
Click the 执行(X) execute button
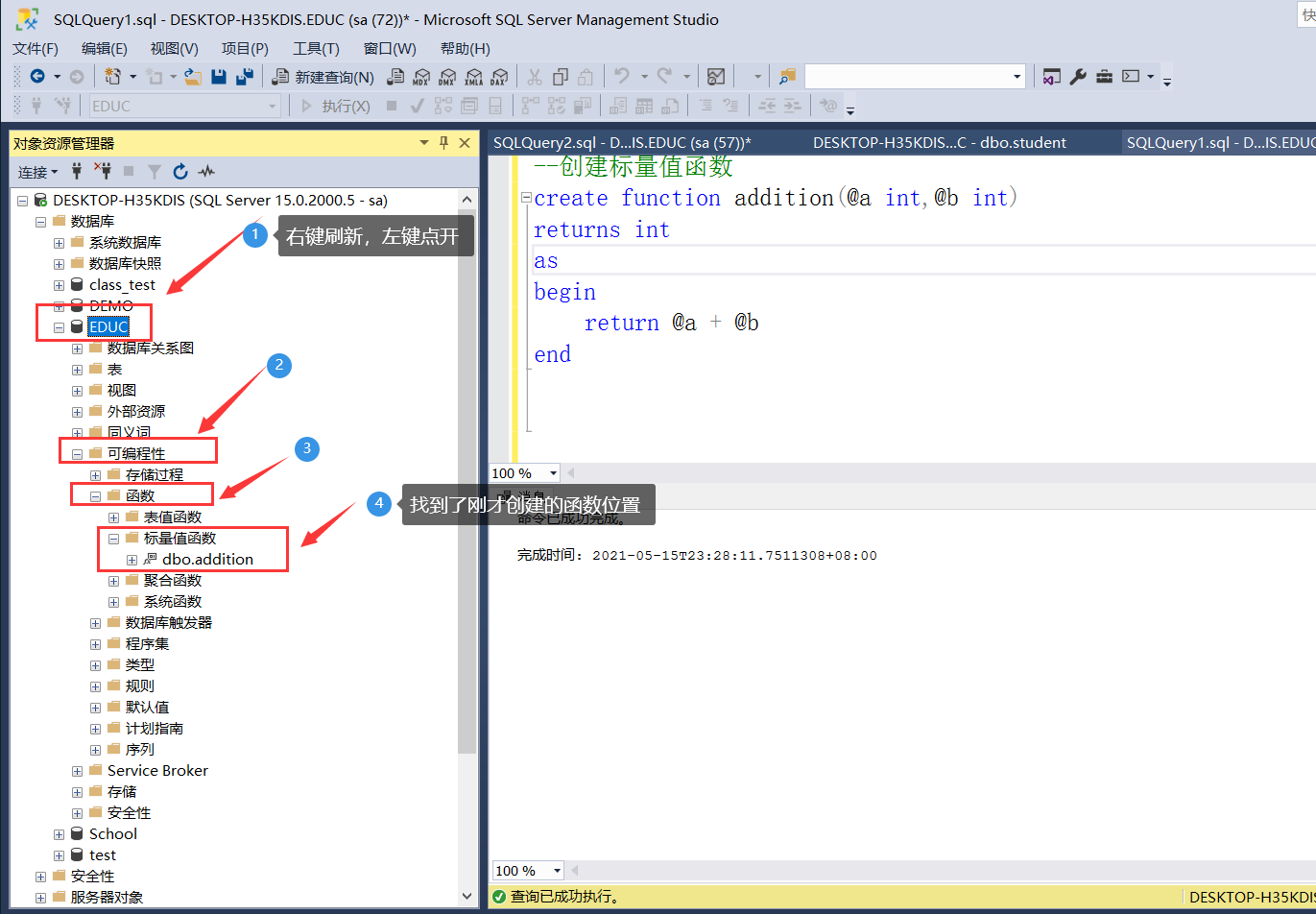coord(335,106)
